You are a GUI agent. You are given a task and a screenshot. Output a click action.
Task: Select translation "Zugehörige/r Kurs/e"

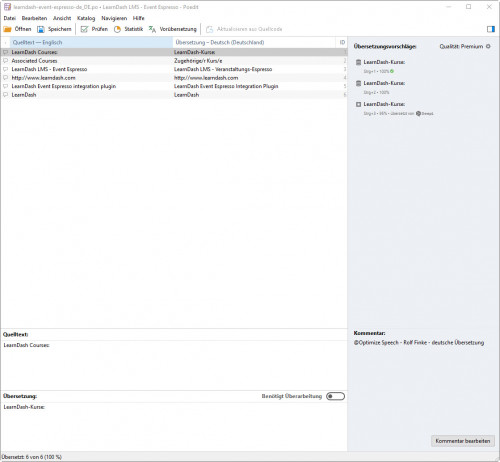[198, 61]
